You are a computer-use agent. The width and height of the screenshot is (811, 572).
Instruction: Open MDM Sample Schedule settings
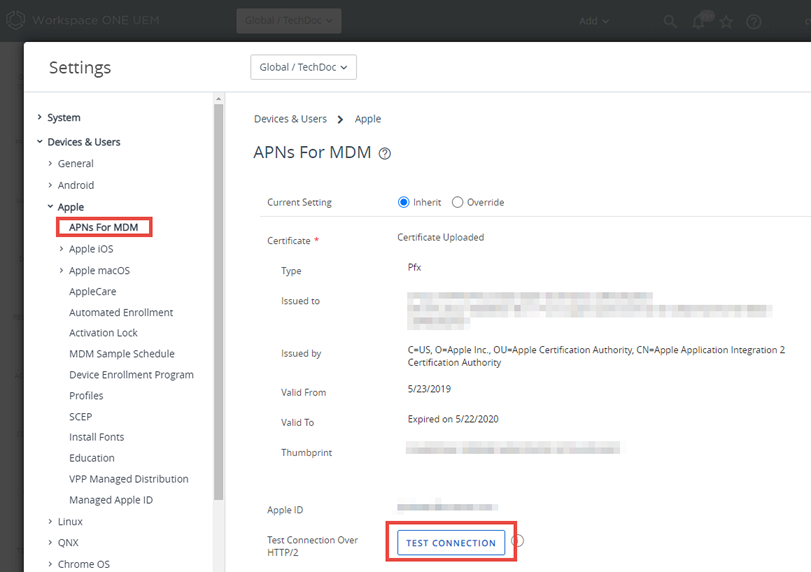tap(122, 354)
